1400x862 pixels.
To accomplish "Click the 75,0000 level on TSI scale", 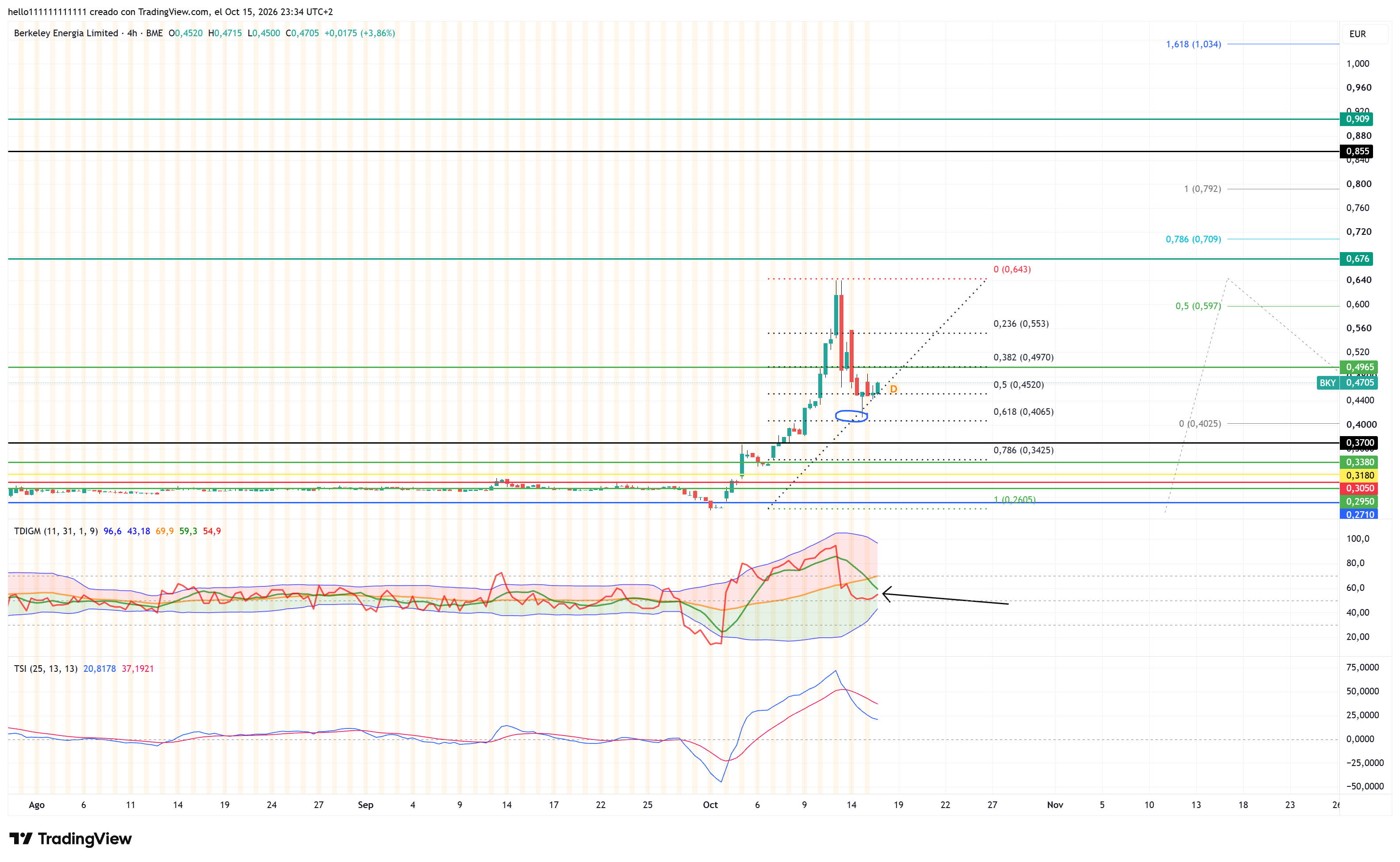I will (1362, 667).
